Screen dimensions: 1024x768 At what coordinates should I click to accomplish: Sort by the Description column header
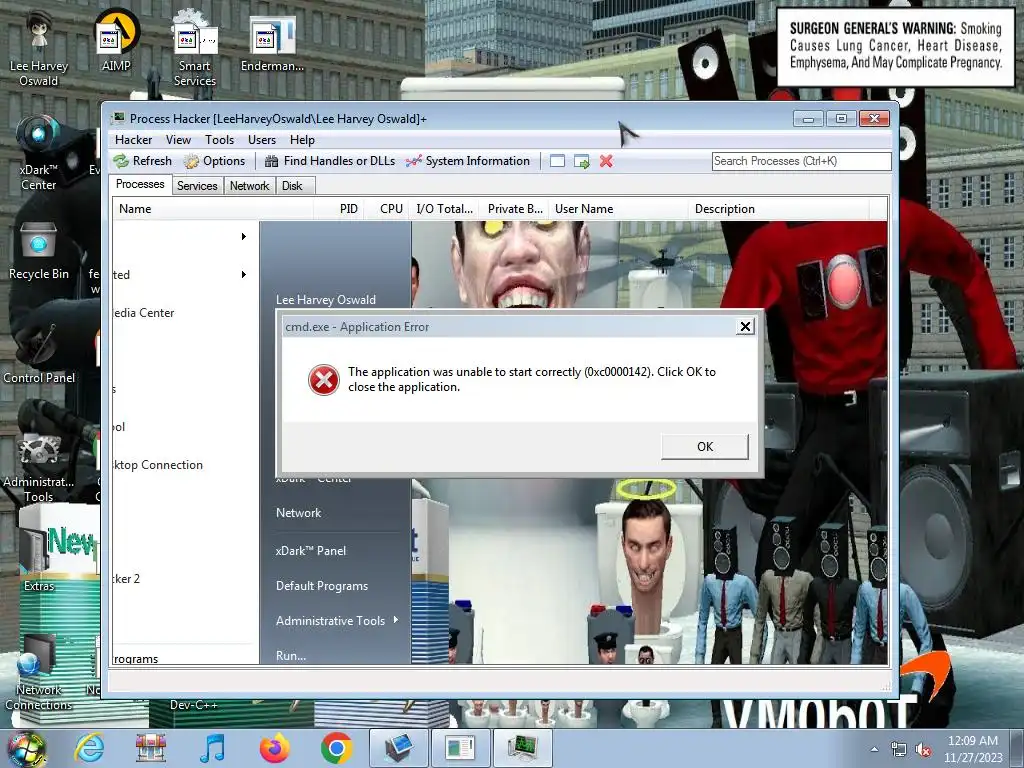[x=778, y=209]
